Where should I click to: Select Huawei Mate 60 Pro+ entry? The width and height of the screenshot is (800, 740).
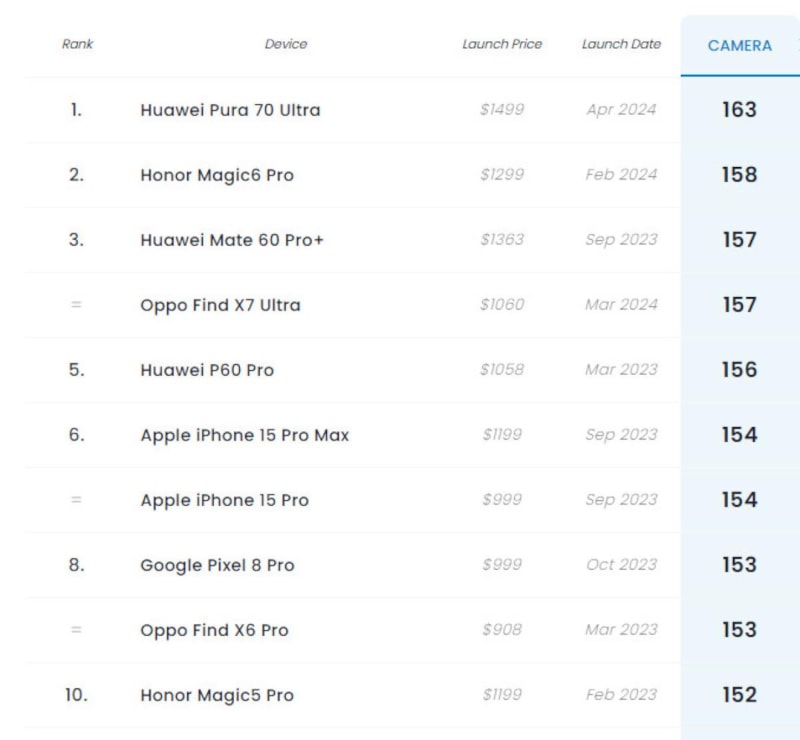(232, 240)
